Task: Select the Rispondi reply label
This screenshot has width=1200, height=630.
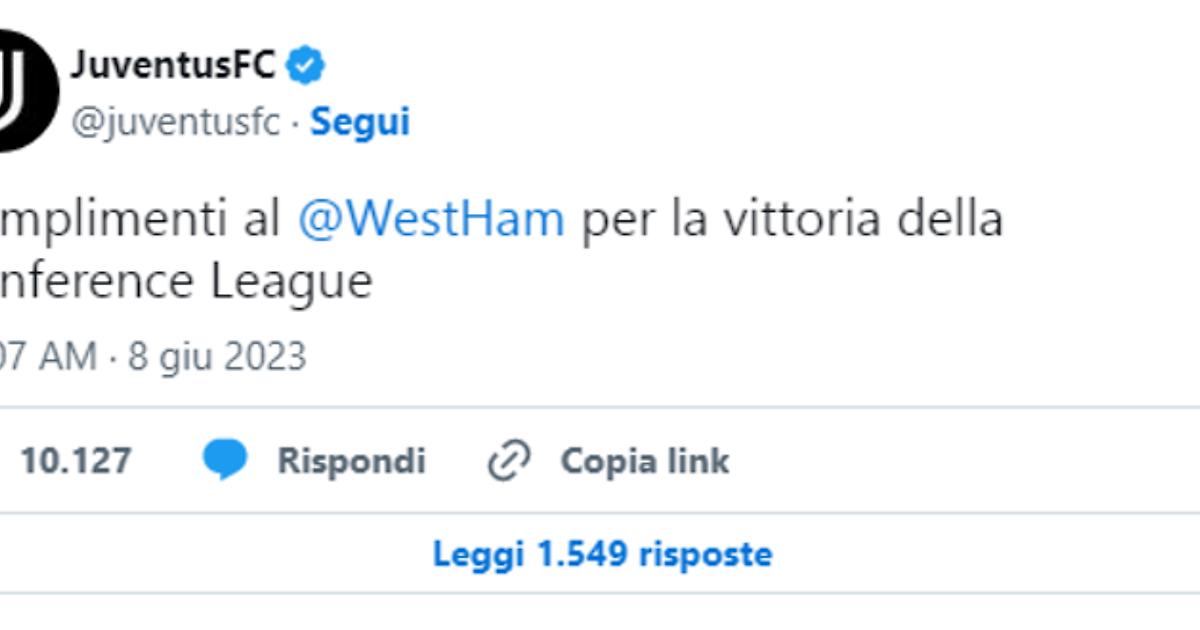Action: (x=351, y=461)
